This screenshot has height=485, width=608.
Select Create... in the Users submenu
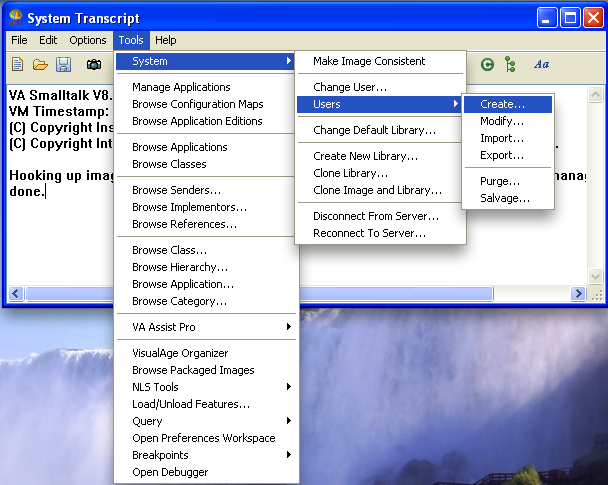(x=508, y=104)
